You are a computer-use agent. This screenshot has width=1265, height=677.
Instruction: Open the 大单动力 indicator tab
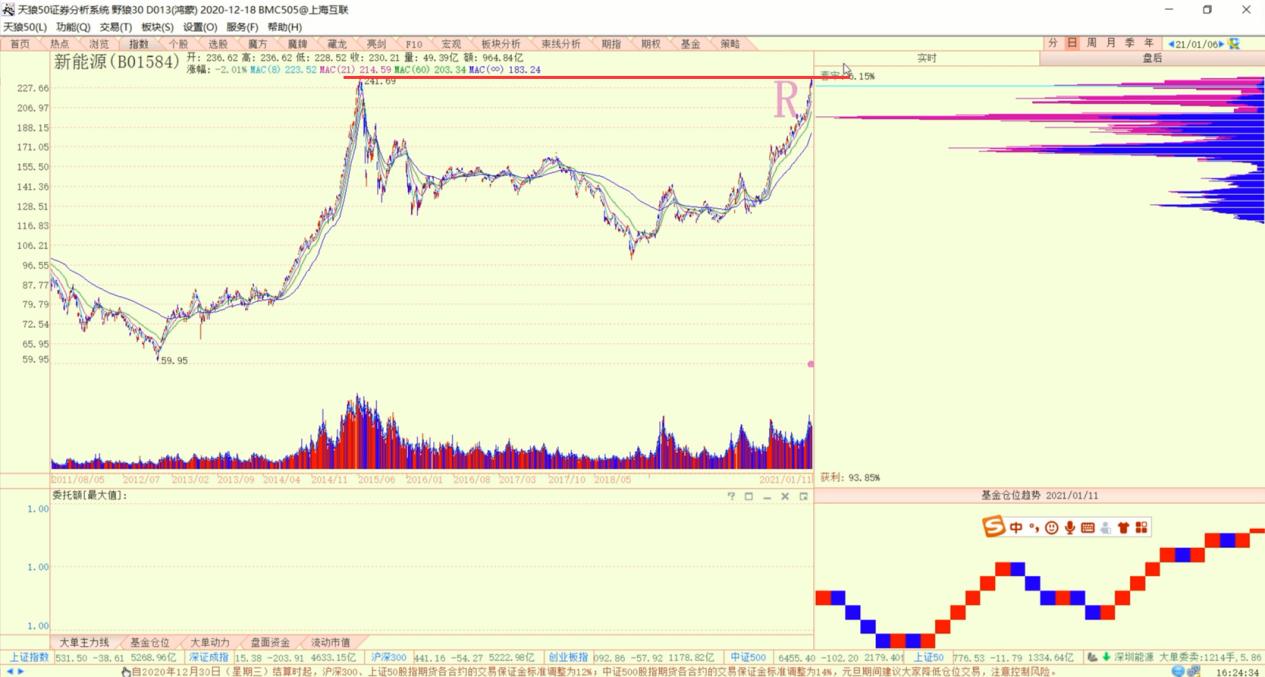pos(210,642)
